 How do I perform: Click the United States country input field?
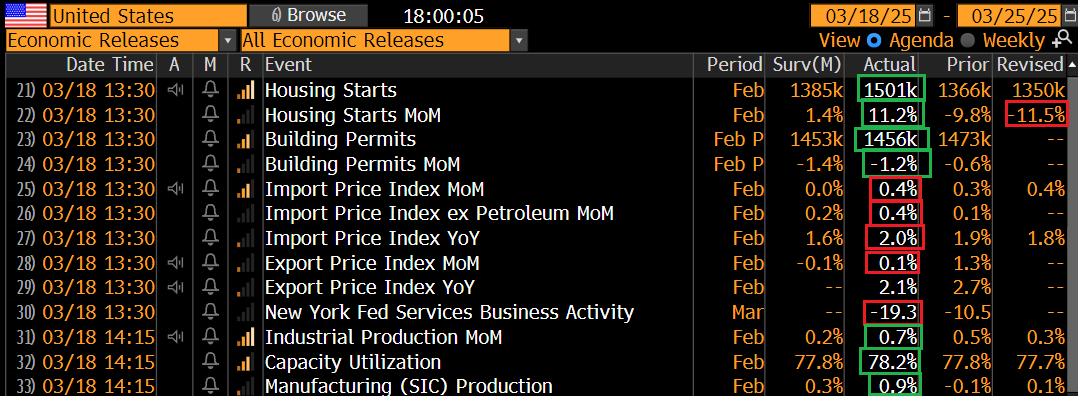148,15
